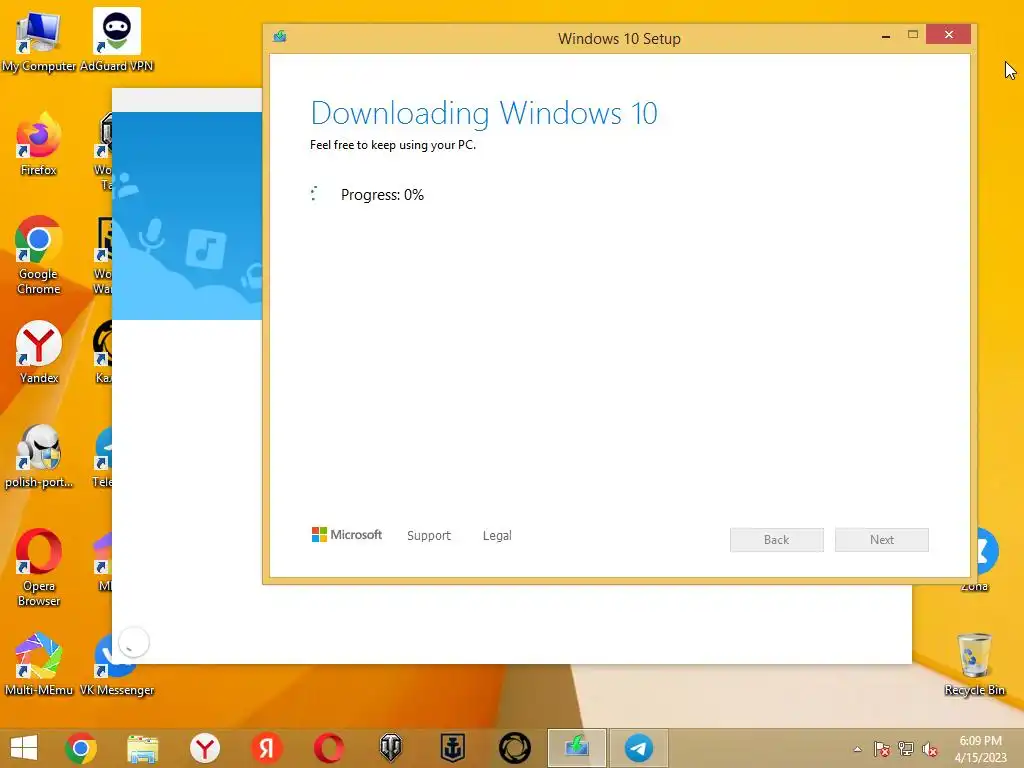Open Telegram from the taskbar
The width and height of the screenshot is (1024, 768).
(x=639, y=748)
